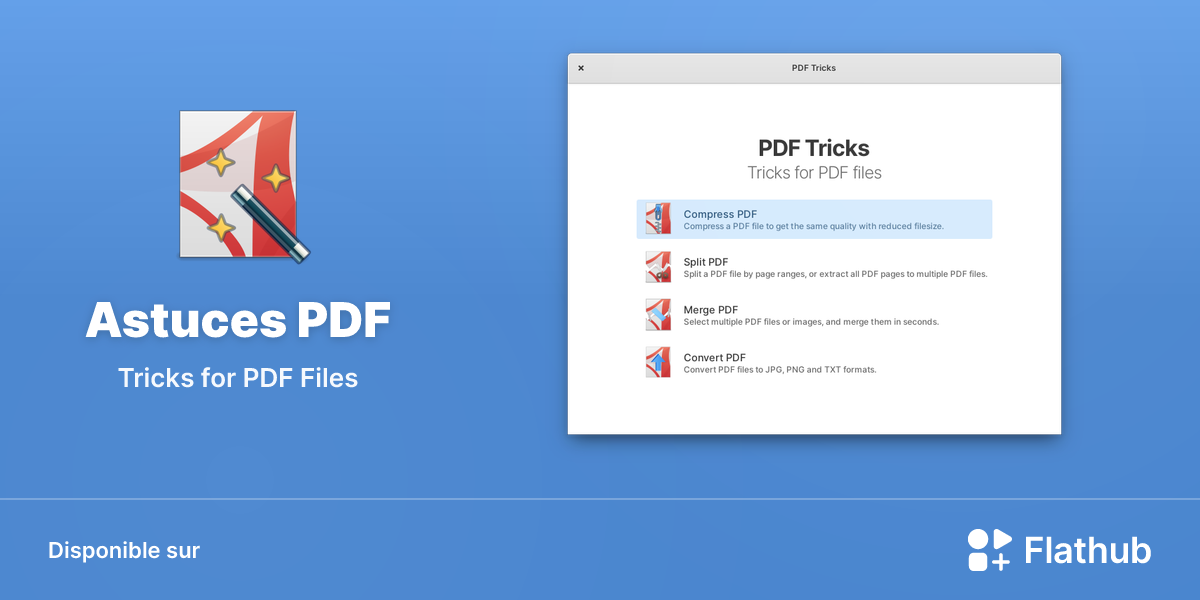Screen dimensions: 1200x600
Task: Select the Compress PDF label
Action: tap(720, 214)
